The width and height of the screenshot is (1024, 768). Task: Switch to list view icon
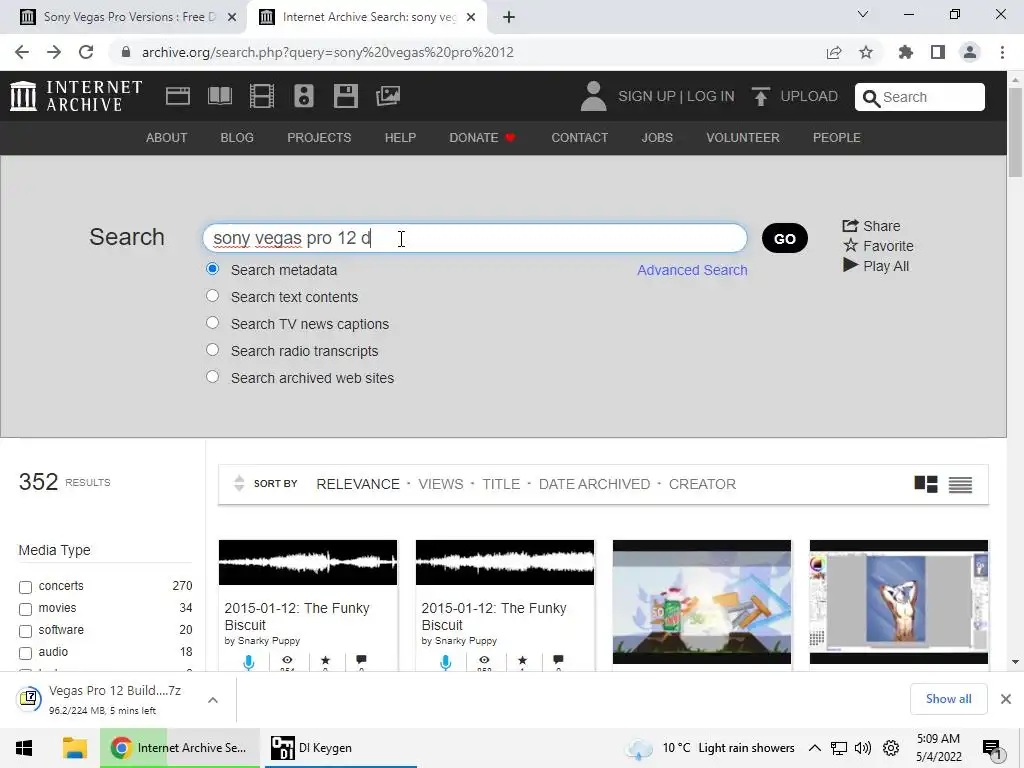pyautogui.click(x=960, y=485)
